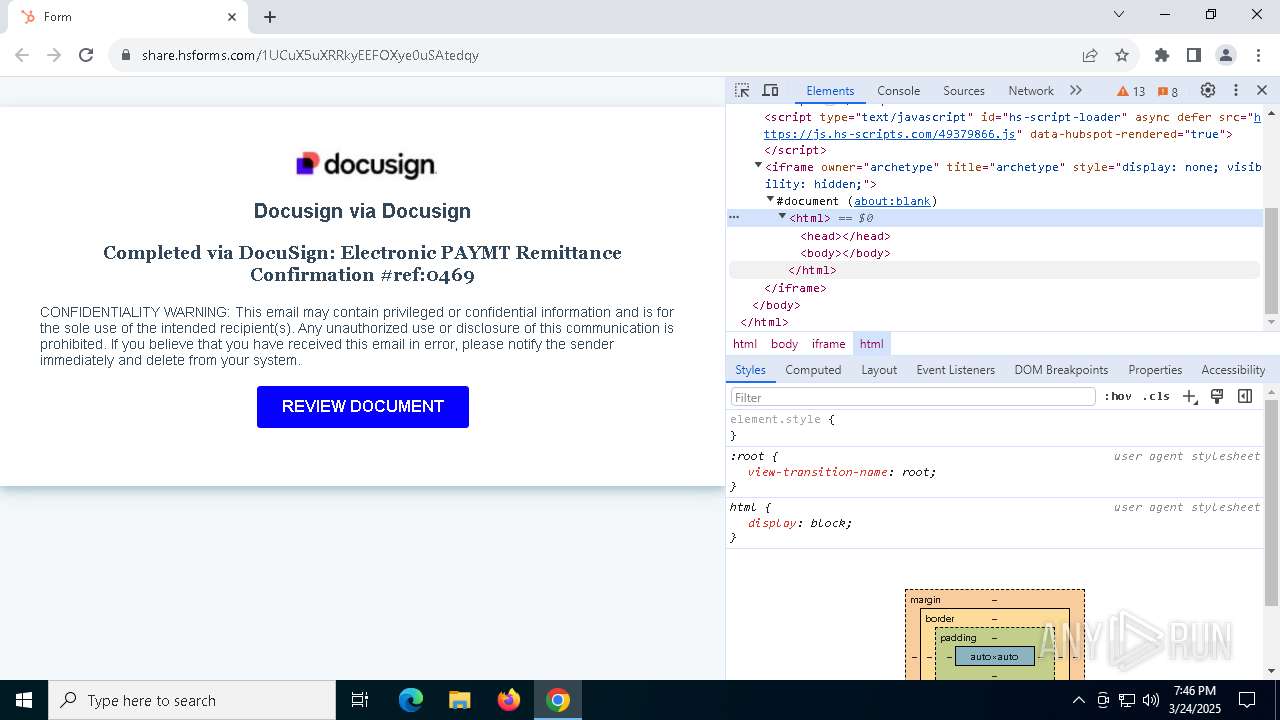Collapse the #document node
Viewport: 1280px width, 720px height.
pos(770,200)
